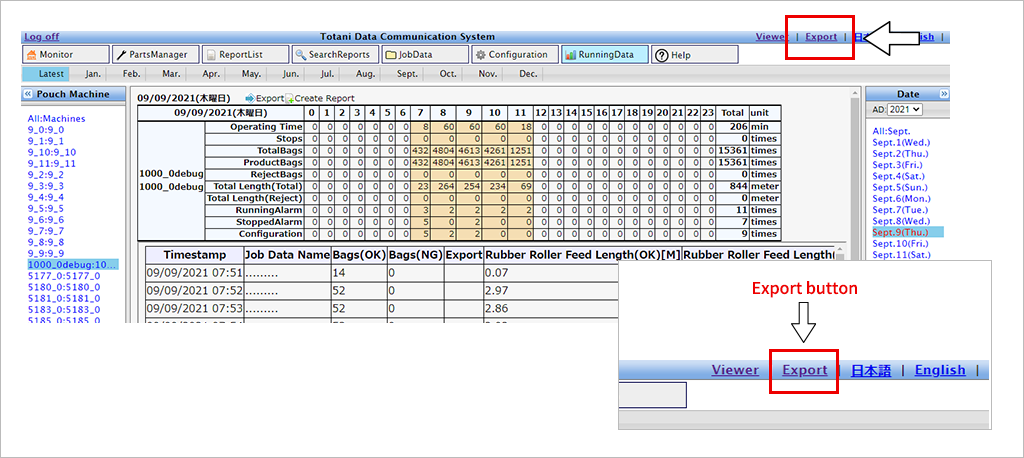
Task: Click the small Export arrow above the table
Action: (x=264, y=98)
